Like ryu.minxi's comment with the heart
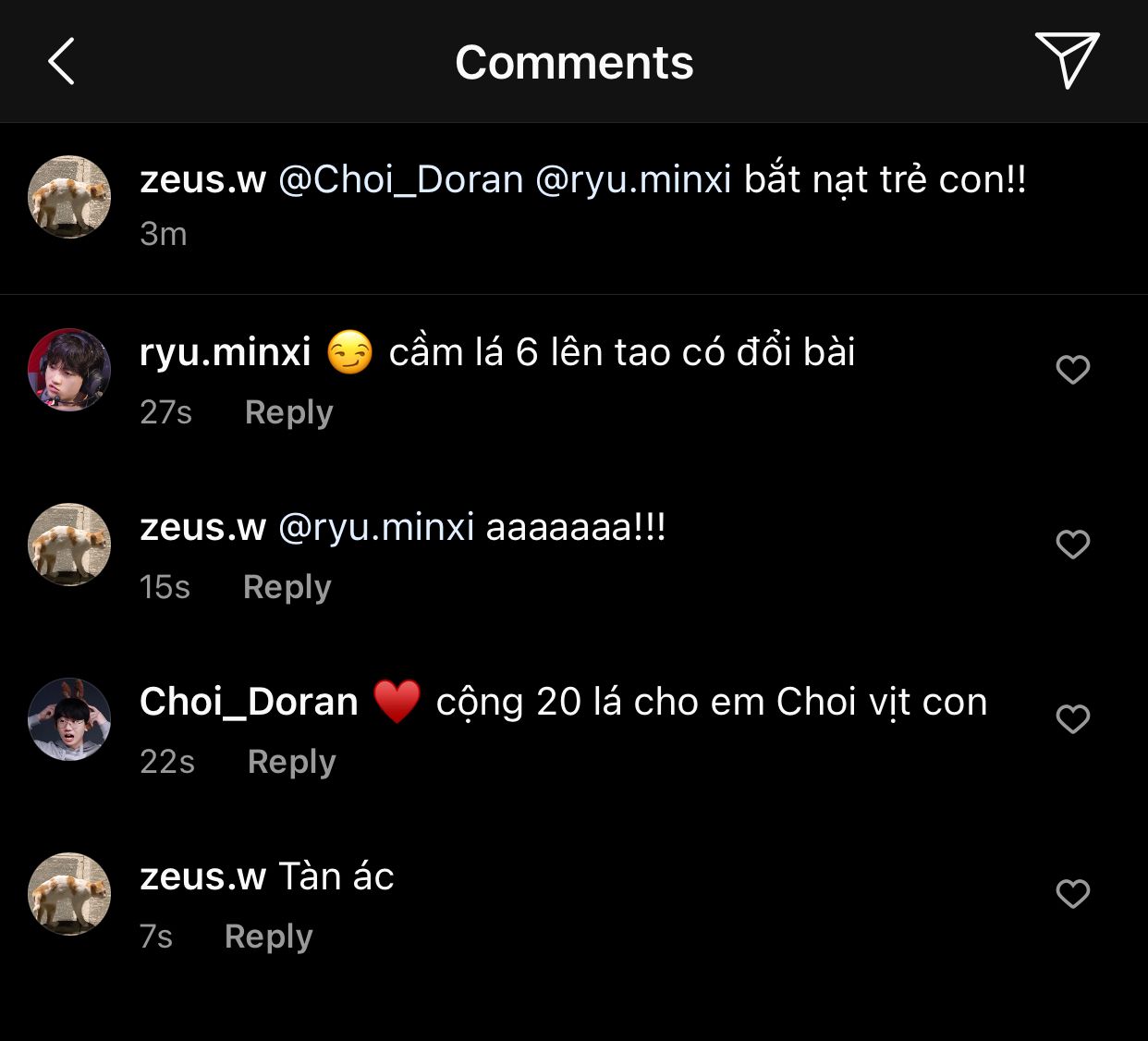The height and width of the screenshot is (1041, 1148). (1072, 370)
